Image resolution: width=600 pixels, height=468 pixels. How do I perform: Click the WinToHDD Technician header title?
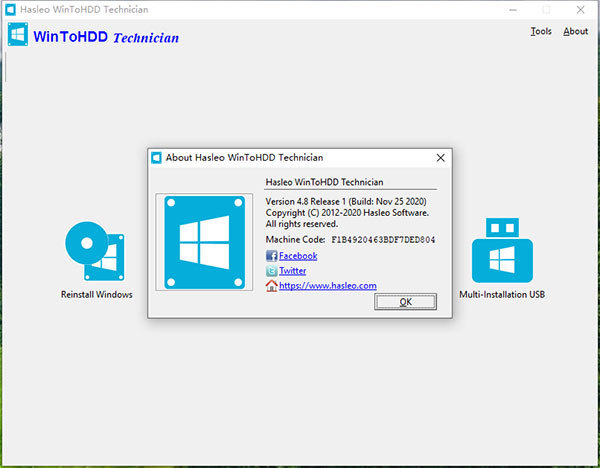106,37
